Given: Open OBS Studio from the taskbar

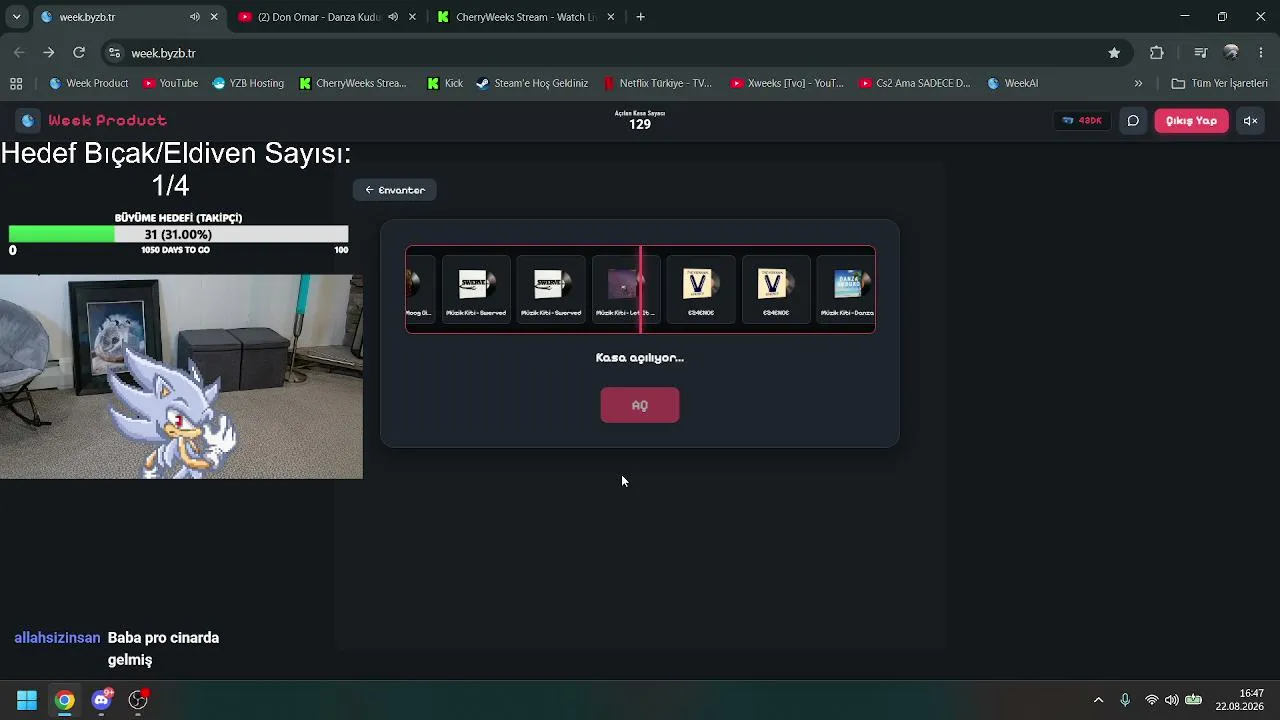Looking at the screenshot, I should [138, 700].
